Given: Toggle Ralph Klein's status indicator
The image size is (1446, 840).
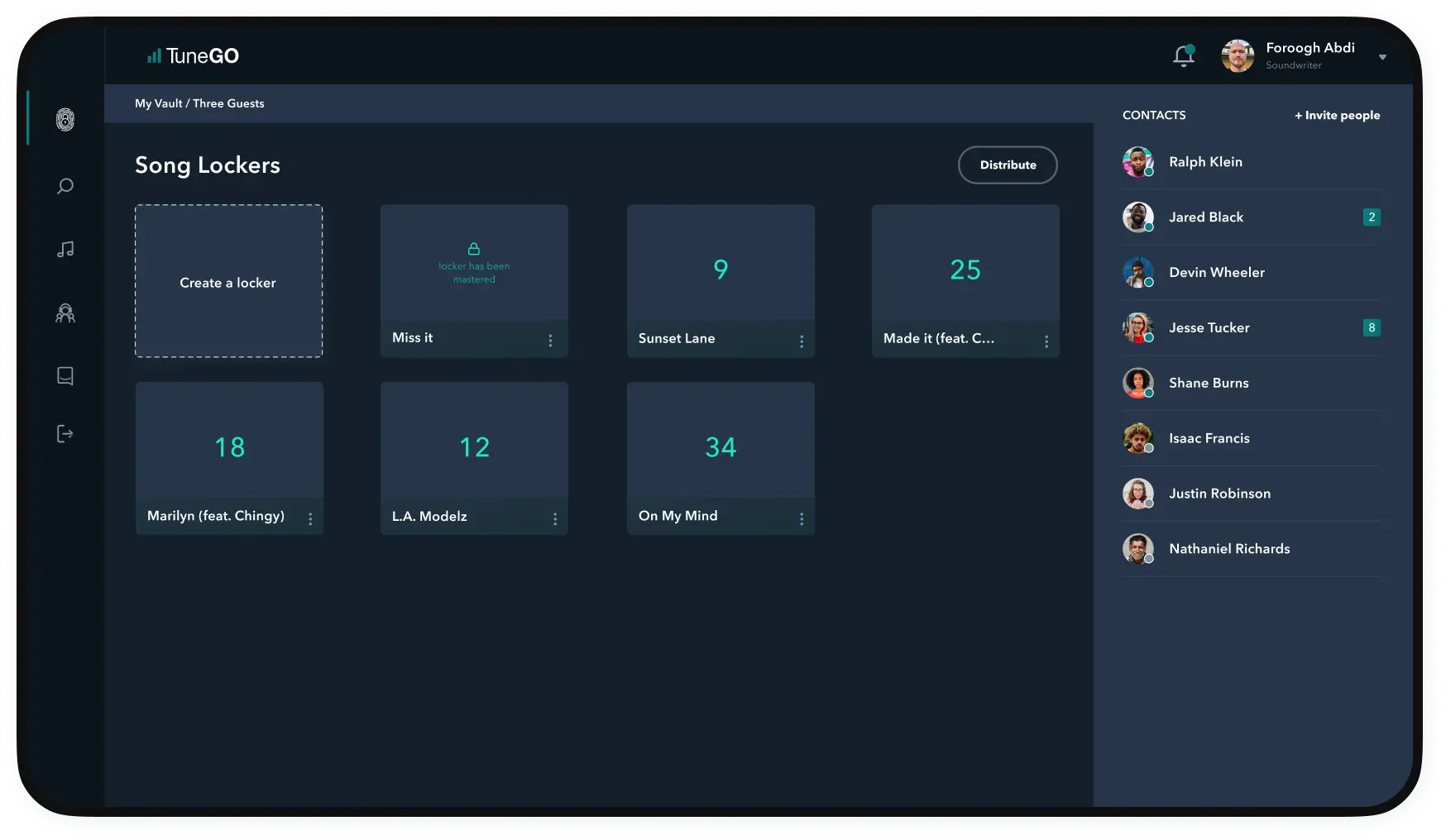Looking at the screenshot, I should tap(1148, 172).
